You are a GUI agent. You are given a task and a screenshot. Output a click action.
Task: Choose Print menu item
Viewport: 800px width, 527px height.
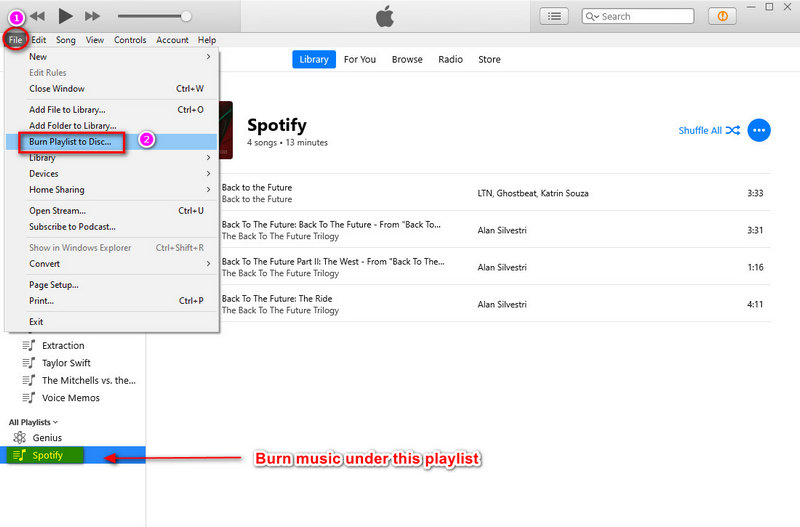tap(111, 301)
